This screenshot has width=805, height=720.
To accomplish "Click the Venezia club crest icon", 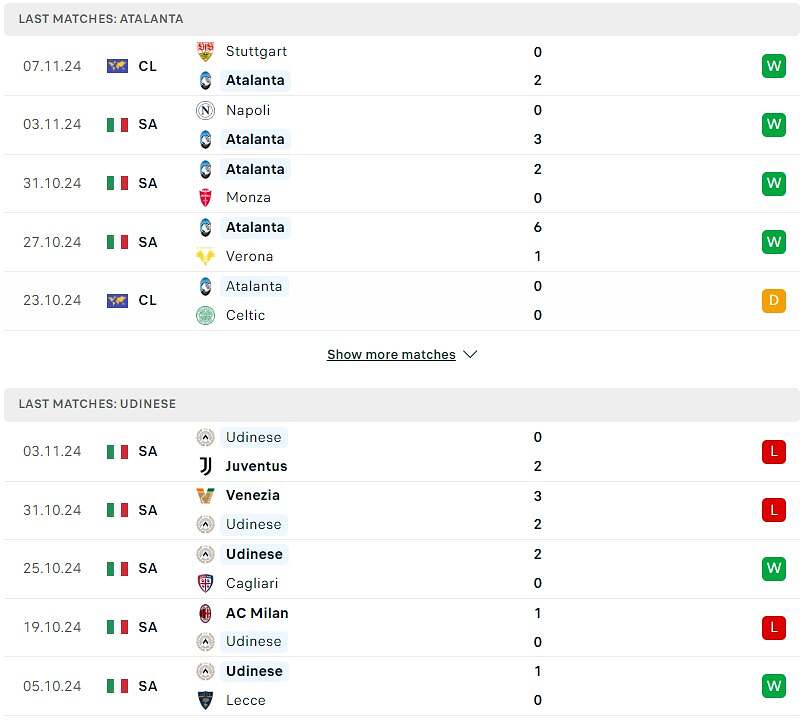I will (x=205, y=496).
